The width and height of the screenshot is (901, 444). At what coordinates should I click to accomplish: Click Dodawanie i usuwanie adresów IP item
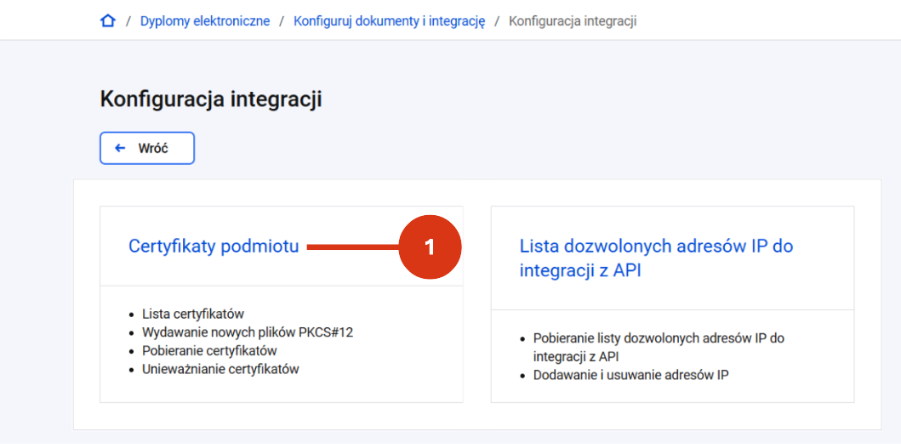point(632,376)
